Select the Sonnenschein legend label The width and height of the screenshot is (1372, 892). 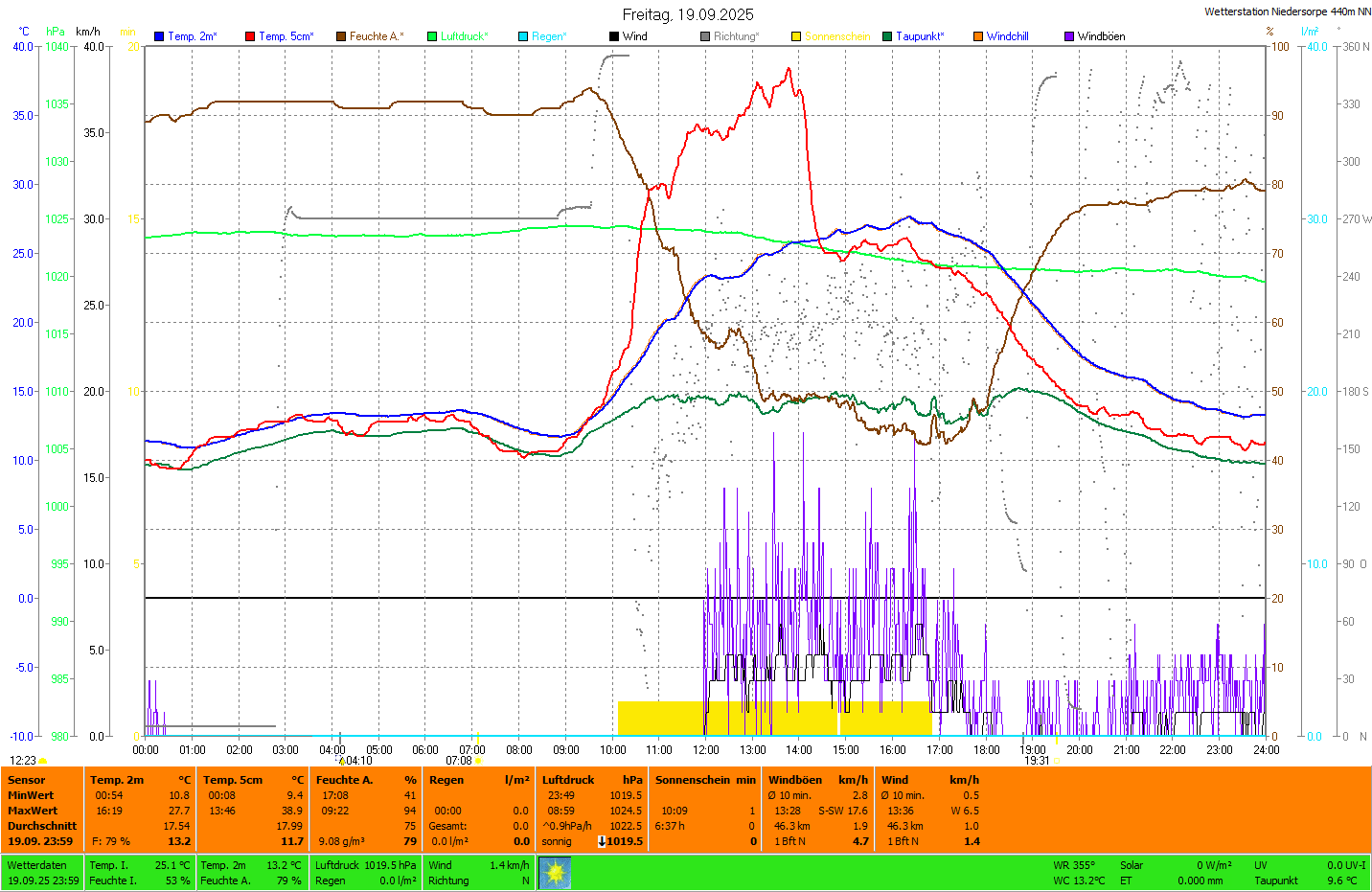836,36
